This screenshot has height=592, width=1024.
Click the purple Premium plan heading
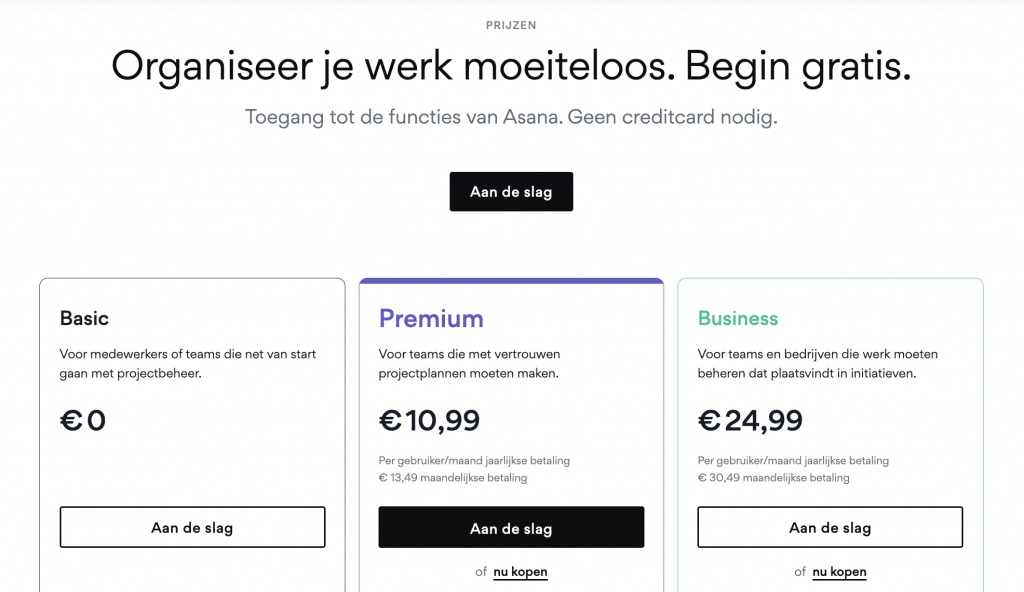(431, 319)
